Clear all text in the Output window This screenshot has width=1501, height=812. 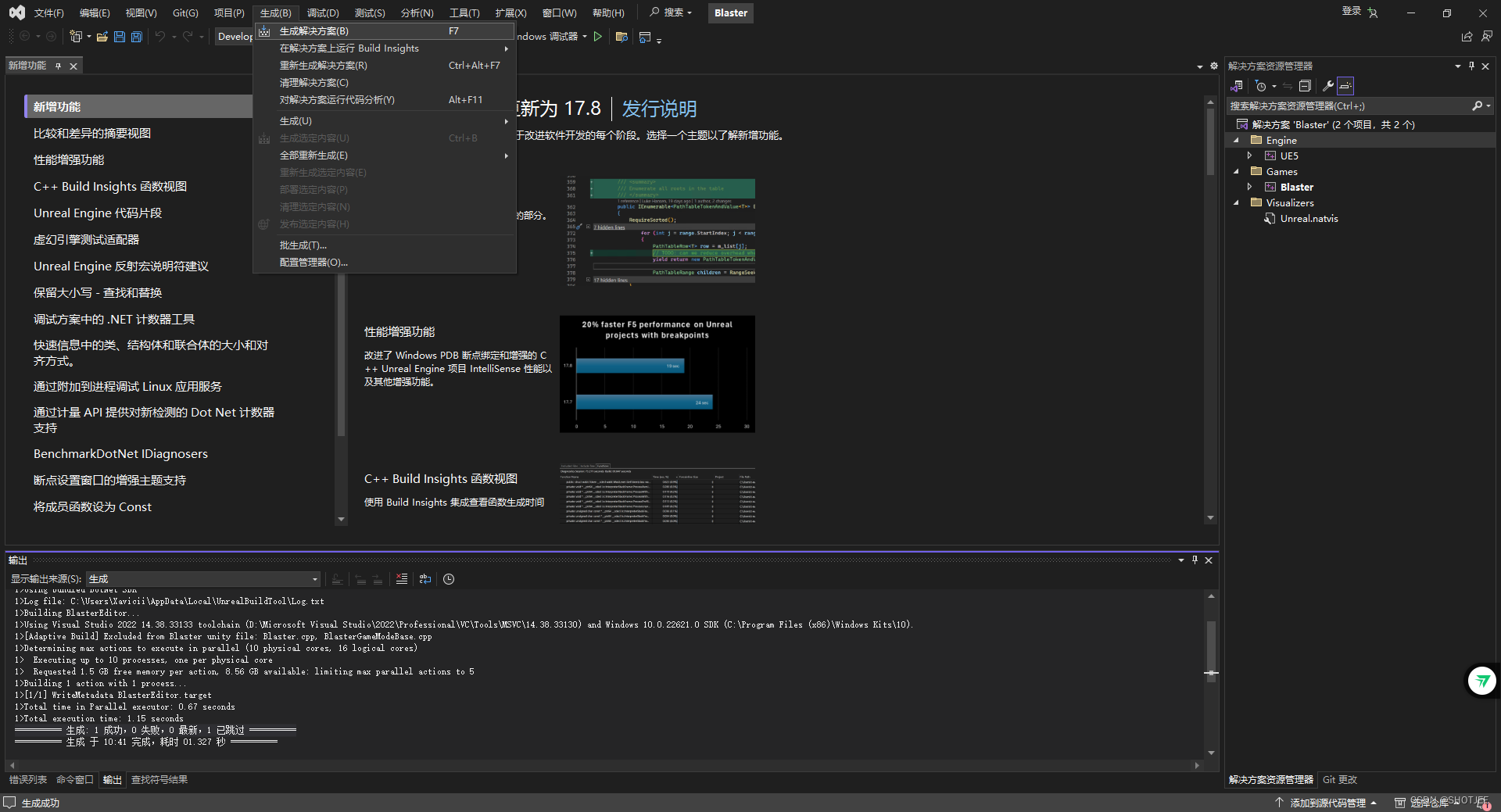pos(402,579)
